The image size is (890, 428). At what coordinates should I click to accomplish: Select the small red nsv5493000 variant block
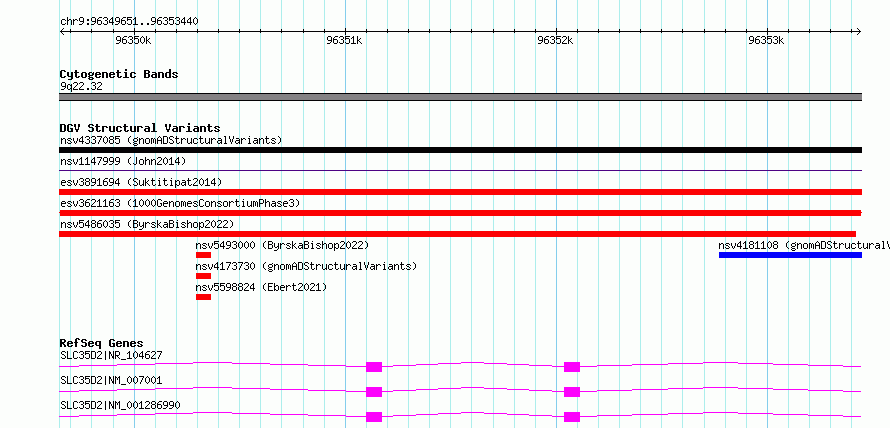203,255
